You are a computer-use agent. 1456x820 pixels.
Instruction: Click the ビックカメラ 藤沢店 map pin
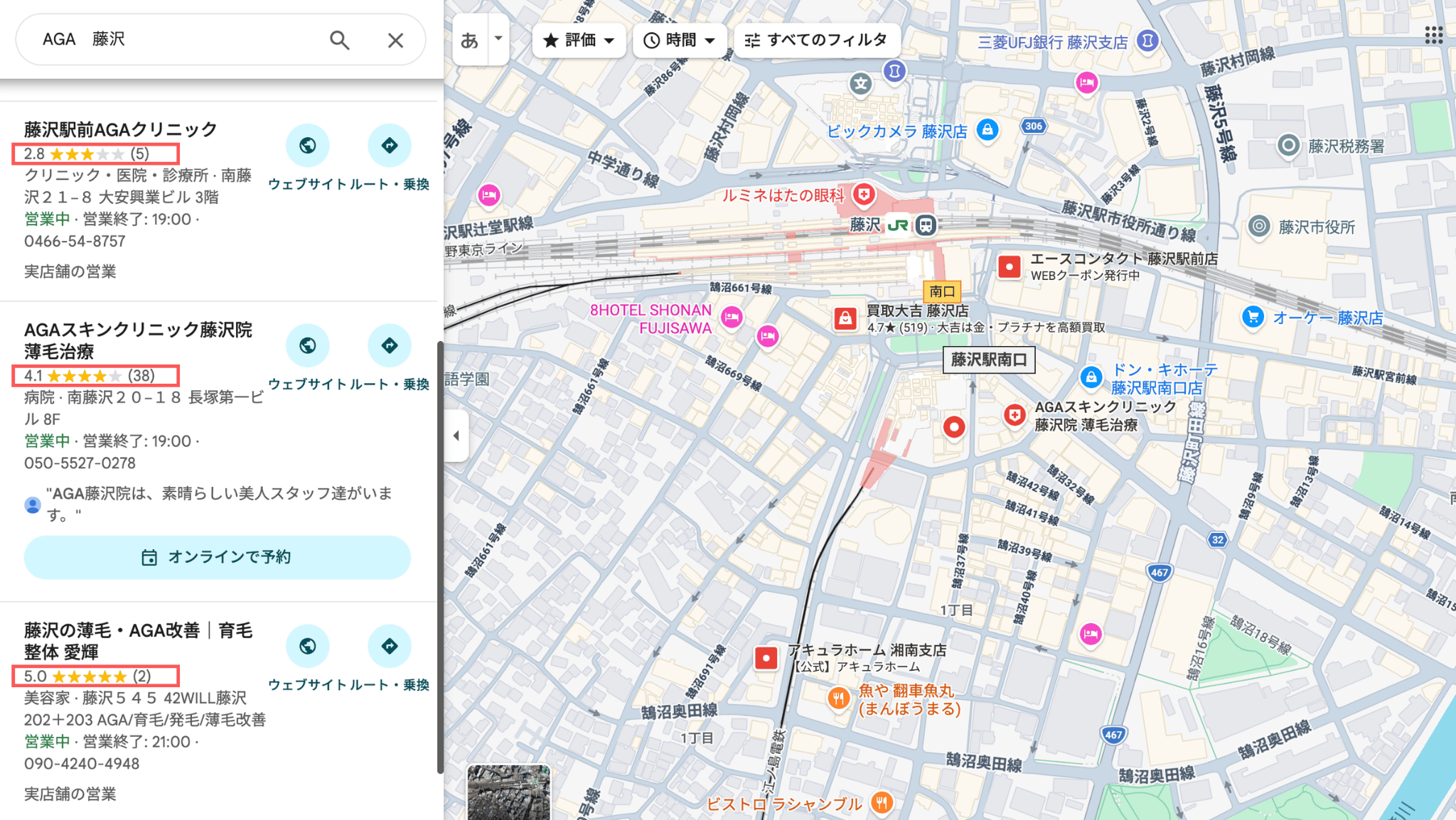987,130
